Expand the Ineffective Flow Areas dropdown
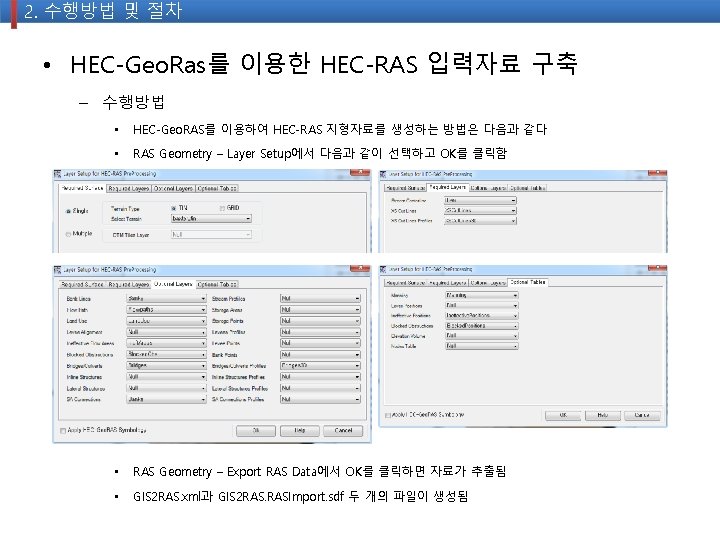Screen dimensions: 720x540 166,343
